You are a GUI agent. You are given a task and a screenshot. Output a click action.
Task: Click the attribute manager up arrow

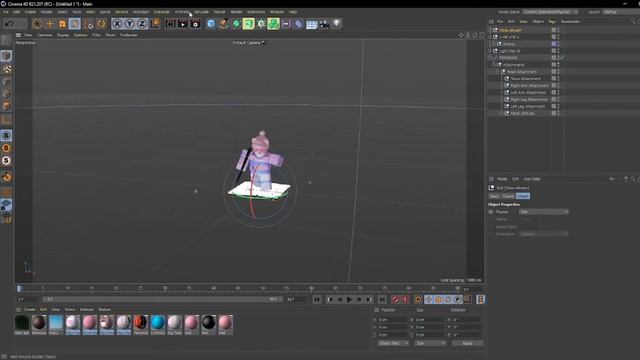click(626, 179)
